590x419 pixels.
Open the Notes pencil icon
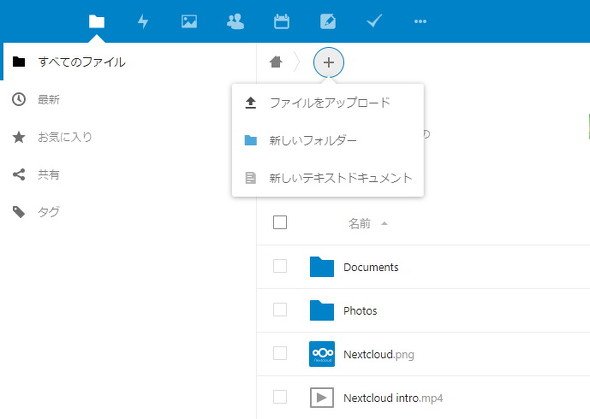tap(328, 21)
